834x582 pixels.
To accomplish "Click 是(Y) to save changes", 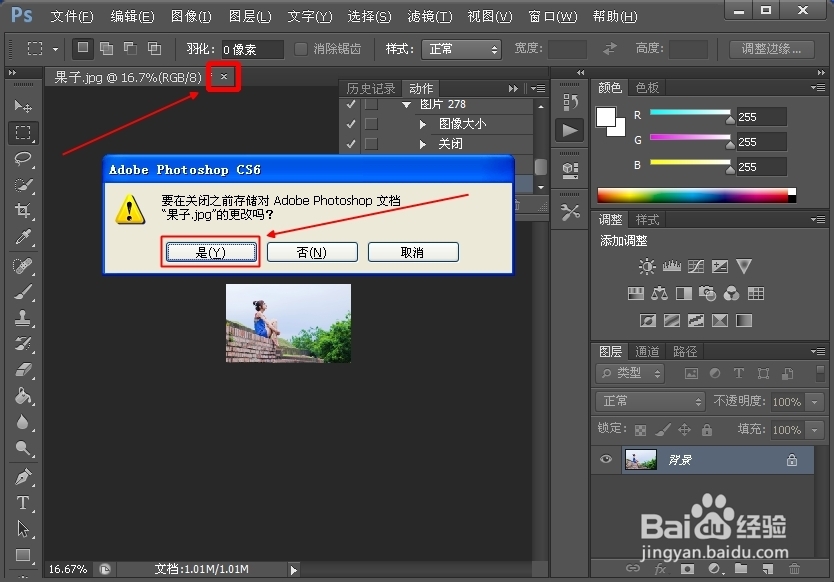I will coord(211,252).
